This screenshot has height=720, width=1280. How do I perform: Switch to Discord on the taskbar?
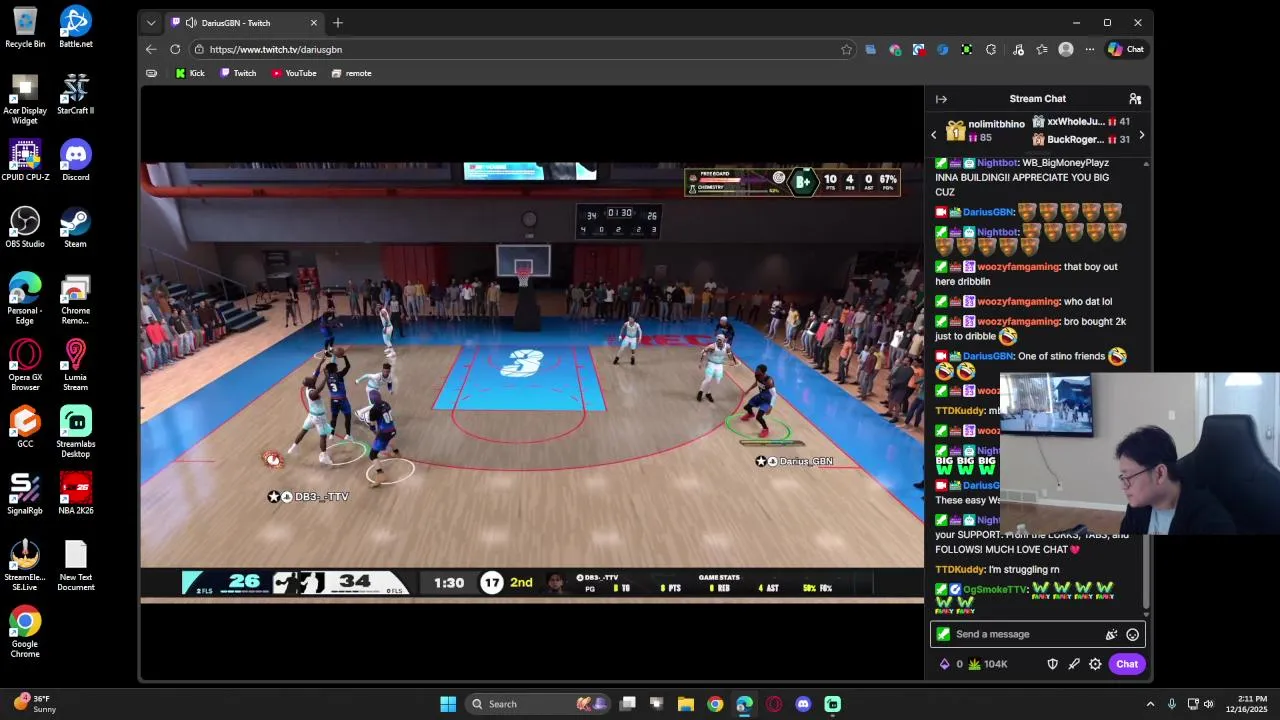pyautogui.click(x=803, y=704)
